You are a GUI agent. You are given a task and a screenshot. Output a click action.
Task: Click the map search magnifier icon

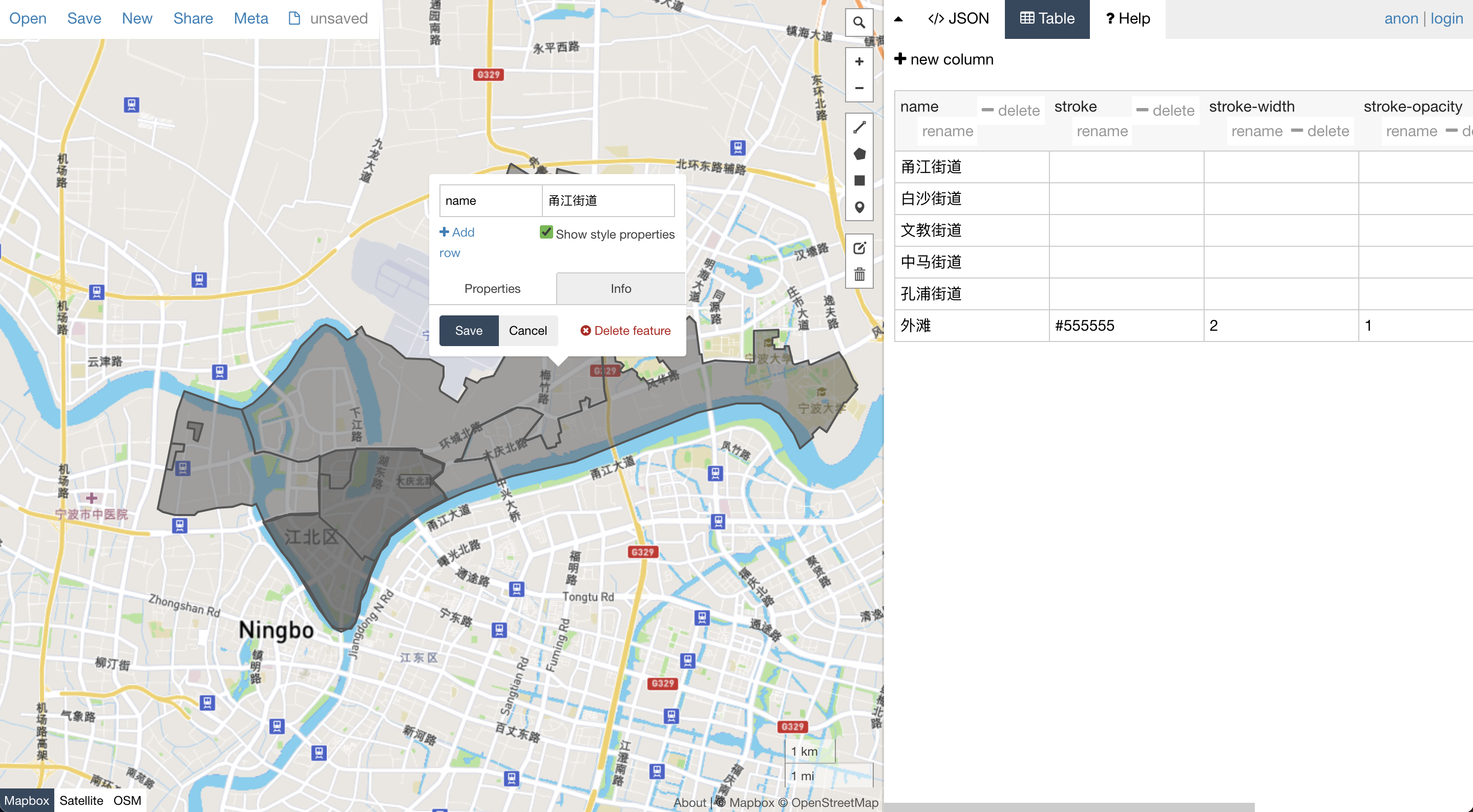tap(858, 23)
